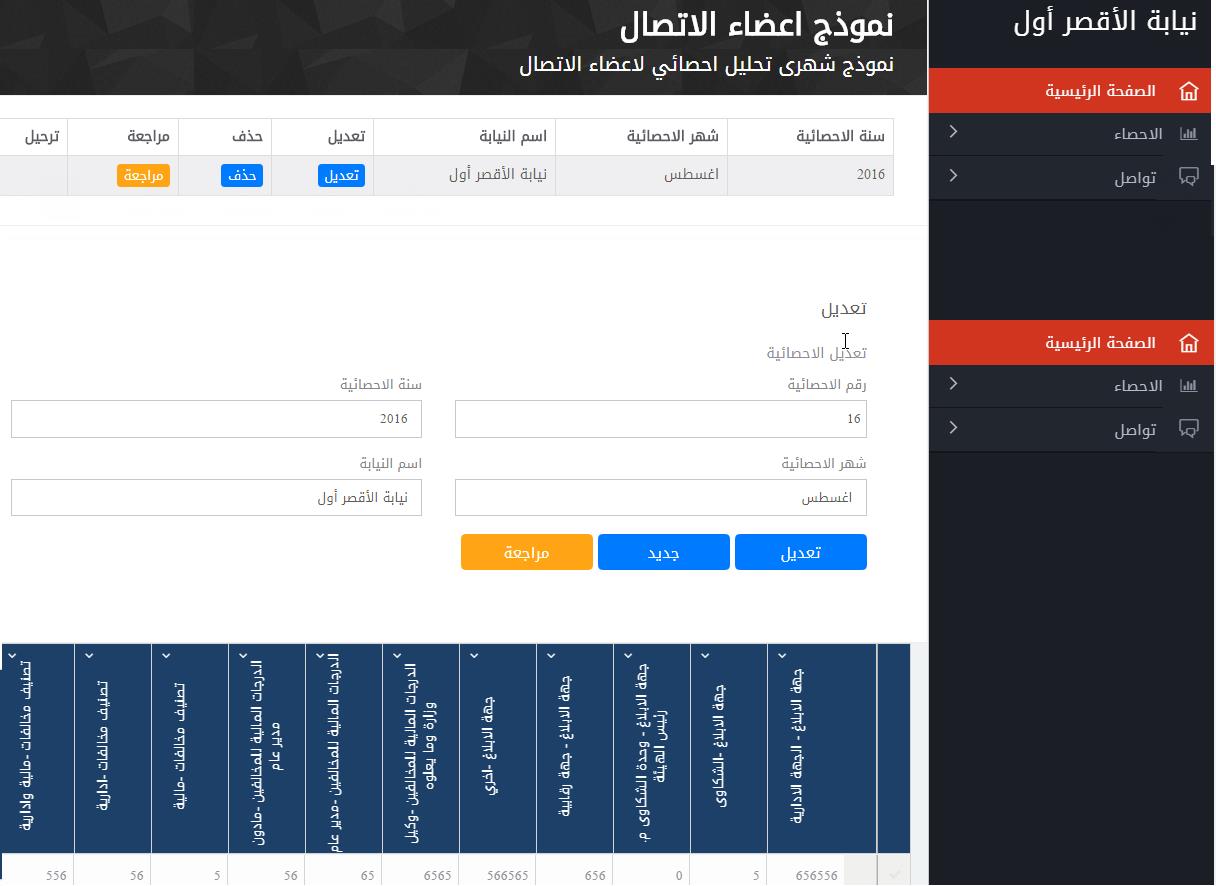1216x886 pixels.
Task: Open the column menu for جهة الدبلاغ -اخري
Action: [474, 656]
